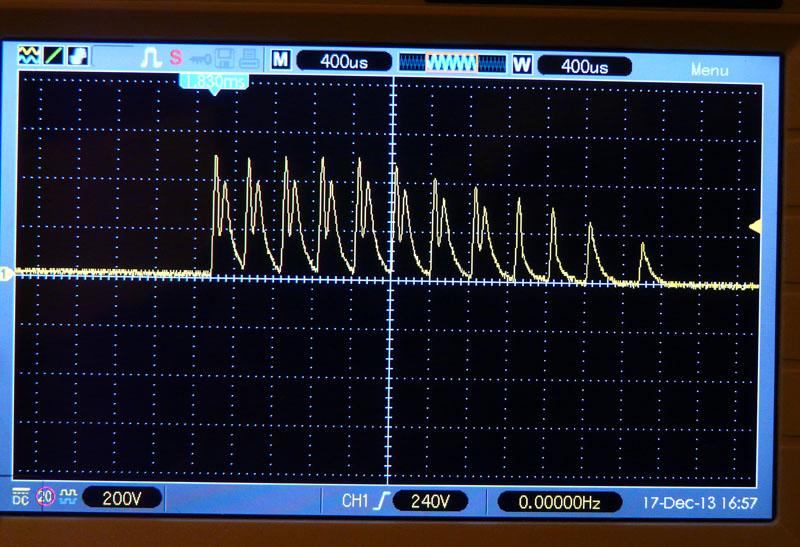Click the blue-white display icon in top bar
800x547 pixels.
77,57
